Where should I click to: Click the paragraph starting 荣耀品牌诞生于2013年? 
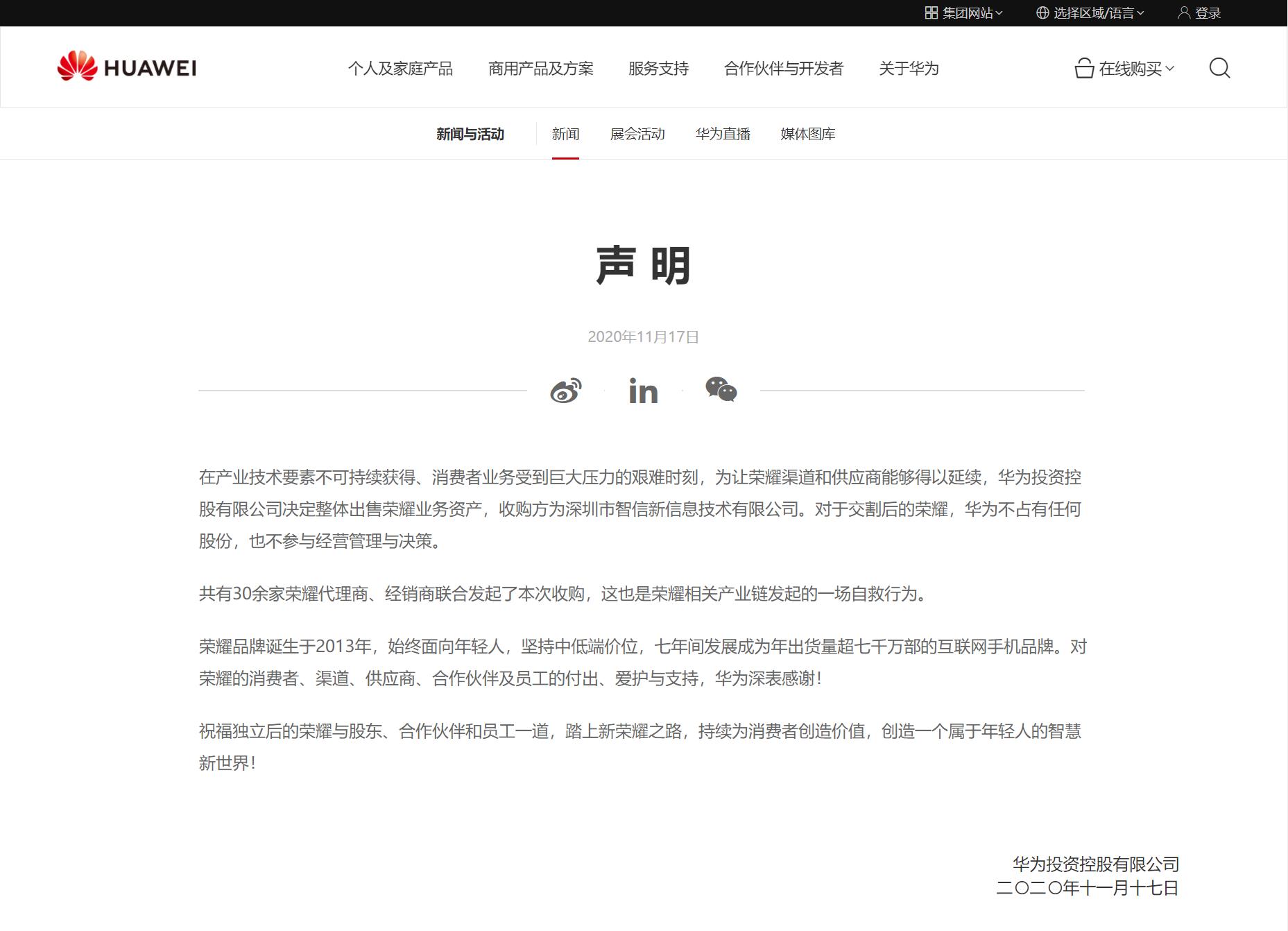(643, 663)
